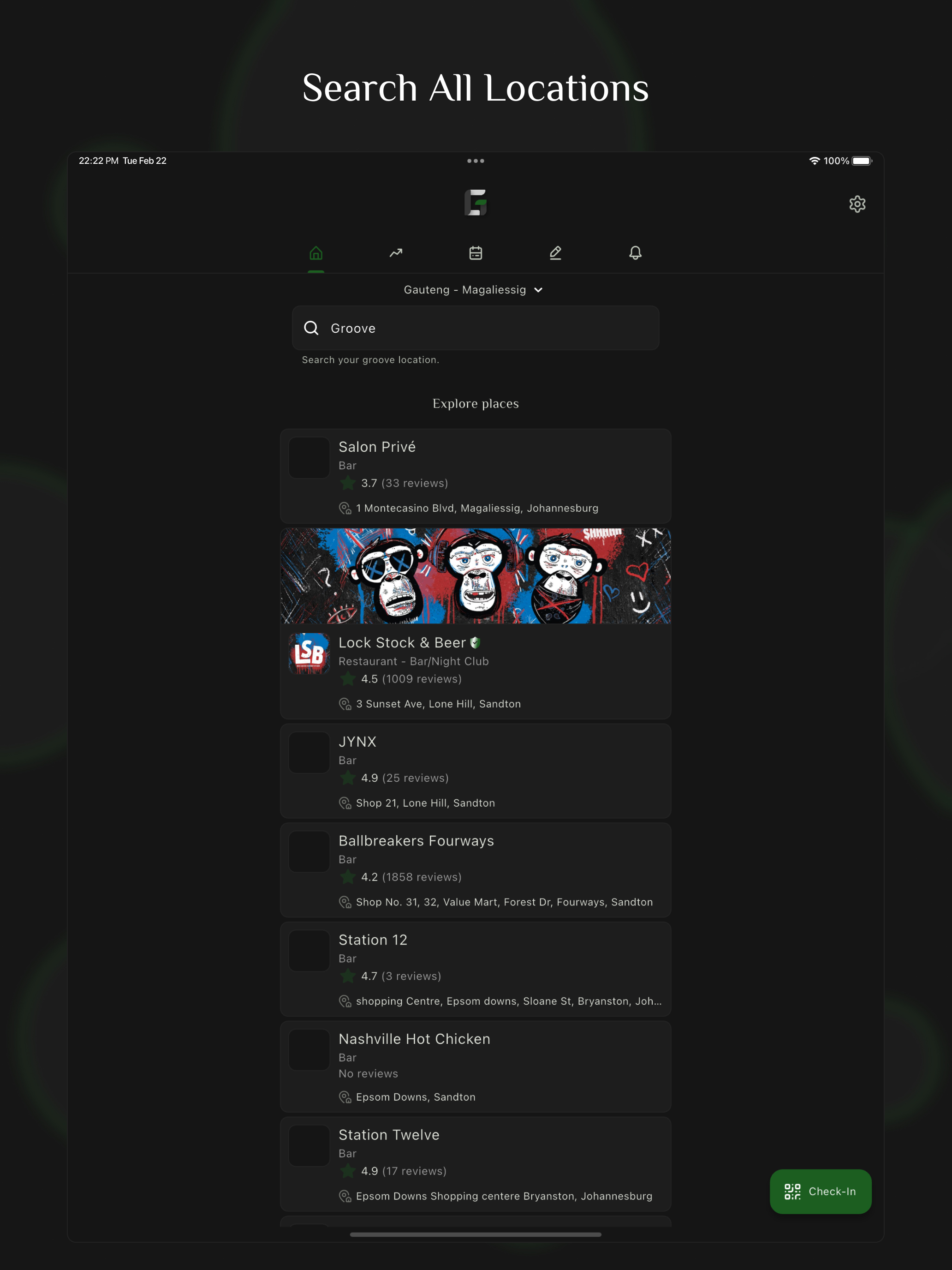
Task: Click pin icon by Shop 21, Lone Hill
Action: pos(345,803)
